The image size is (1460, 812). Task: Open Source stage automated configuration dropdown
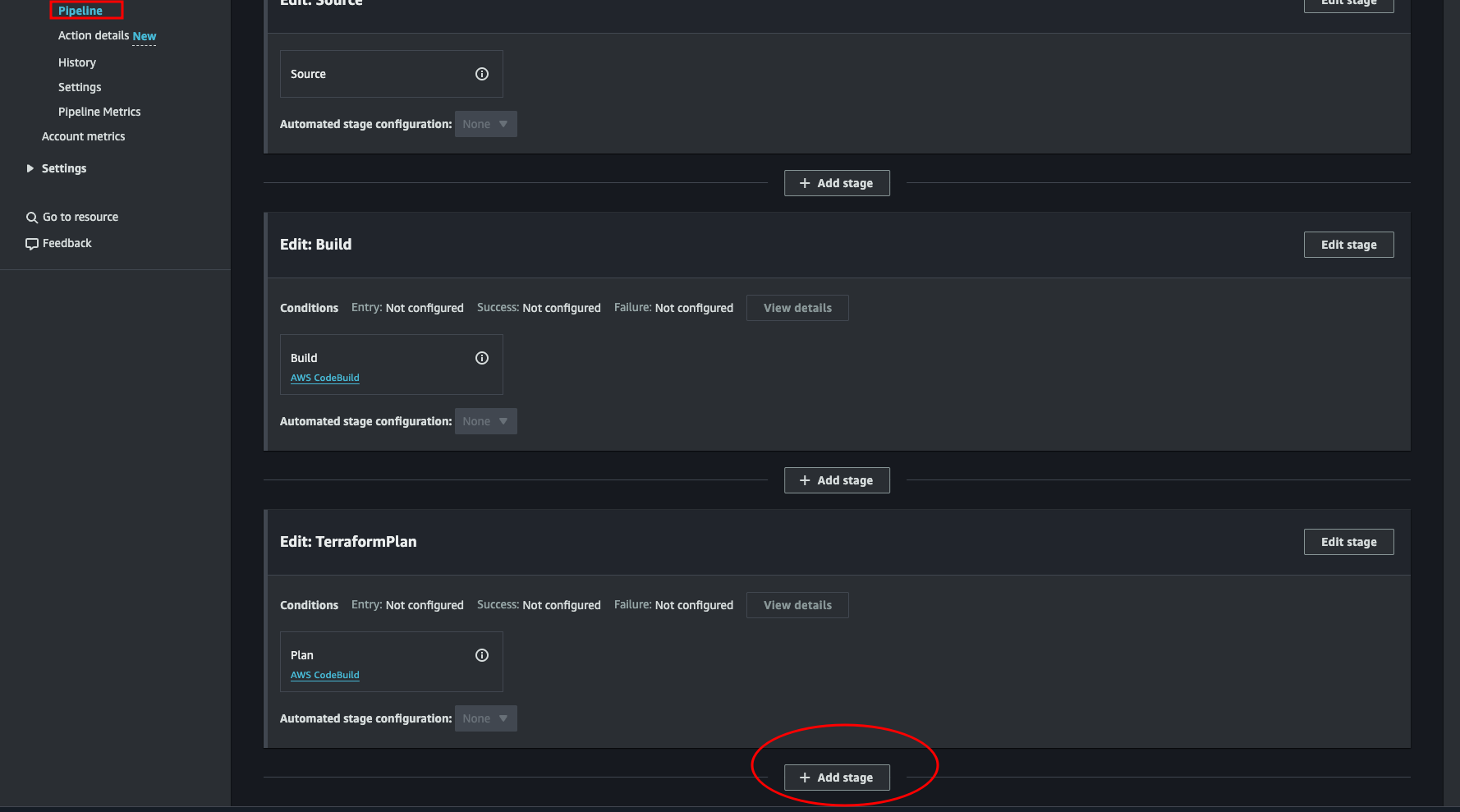(485, 124)
